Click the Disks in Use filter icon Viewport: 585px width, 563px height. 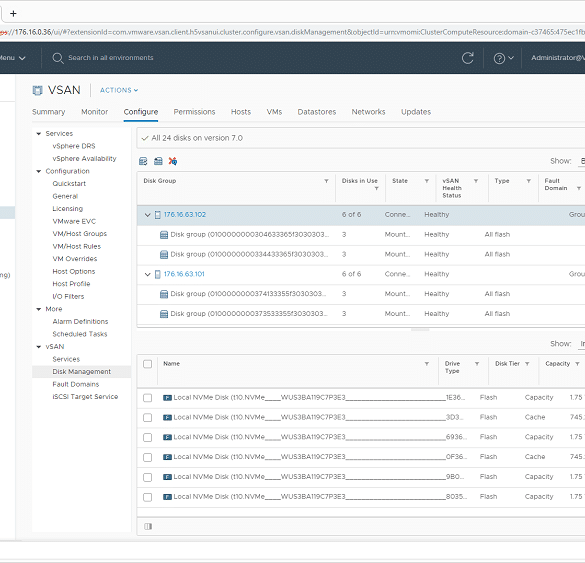click(376, 188)
